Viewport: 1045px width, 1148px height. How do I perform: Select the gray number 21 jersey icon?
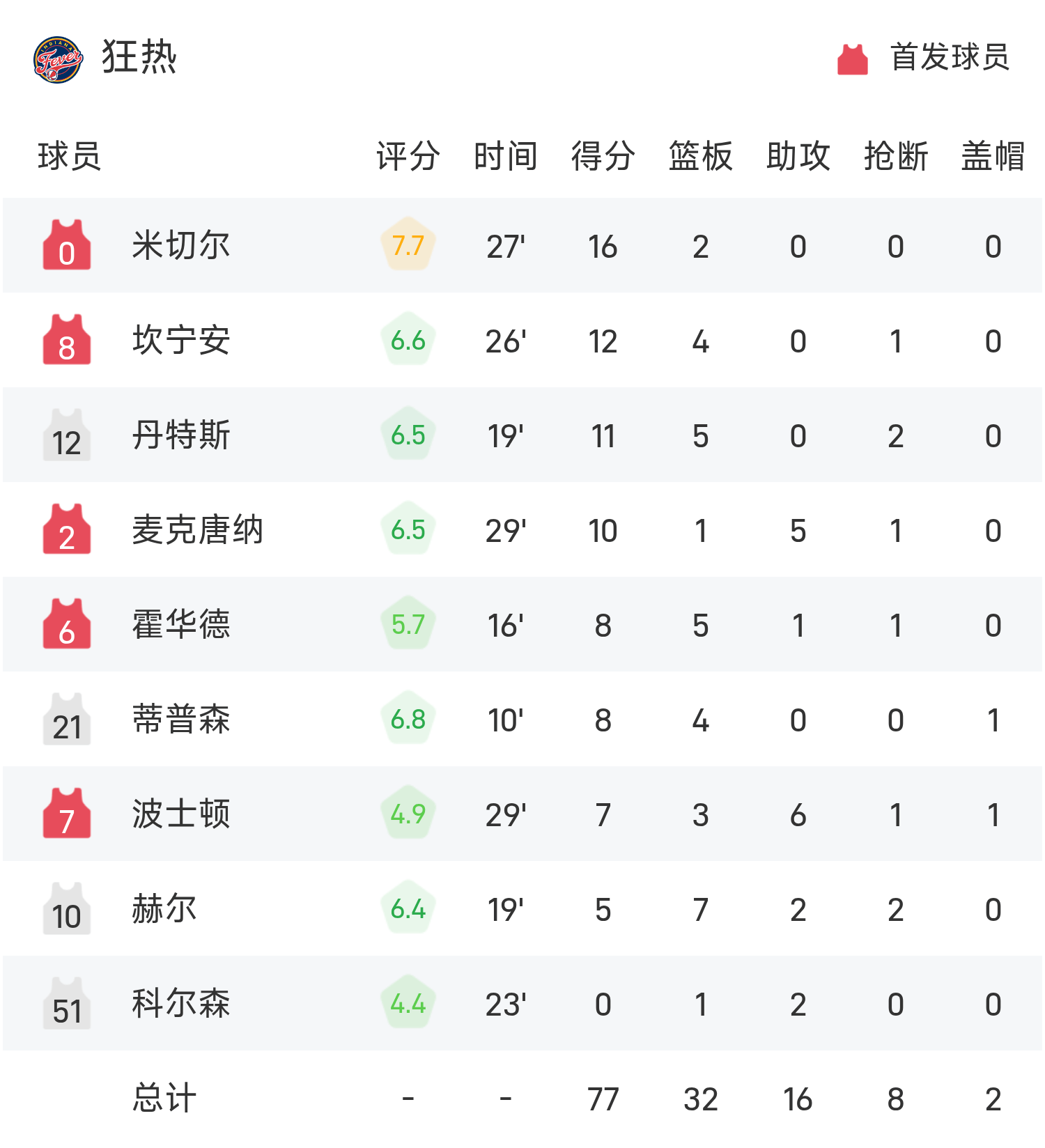tap(67, 719)
